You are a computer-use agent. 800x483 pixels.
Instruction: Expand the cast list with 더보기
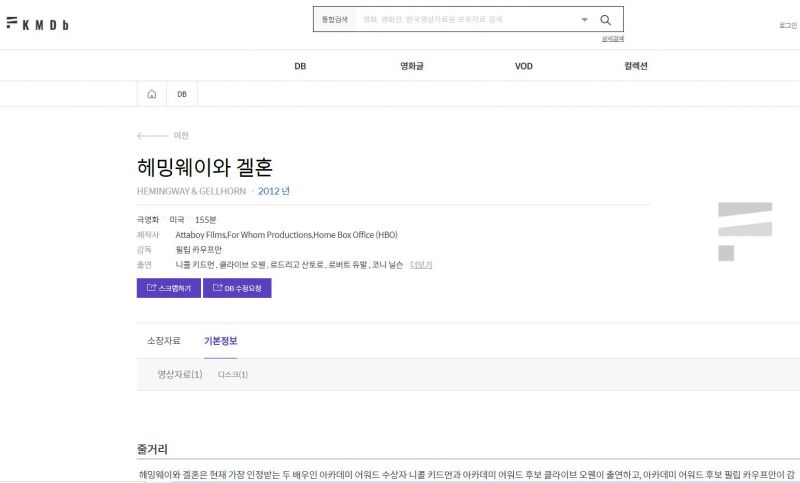click(x=421, y=265)
